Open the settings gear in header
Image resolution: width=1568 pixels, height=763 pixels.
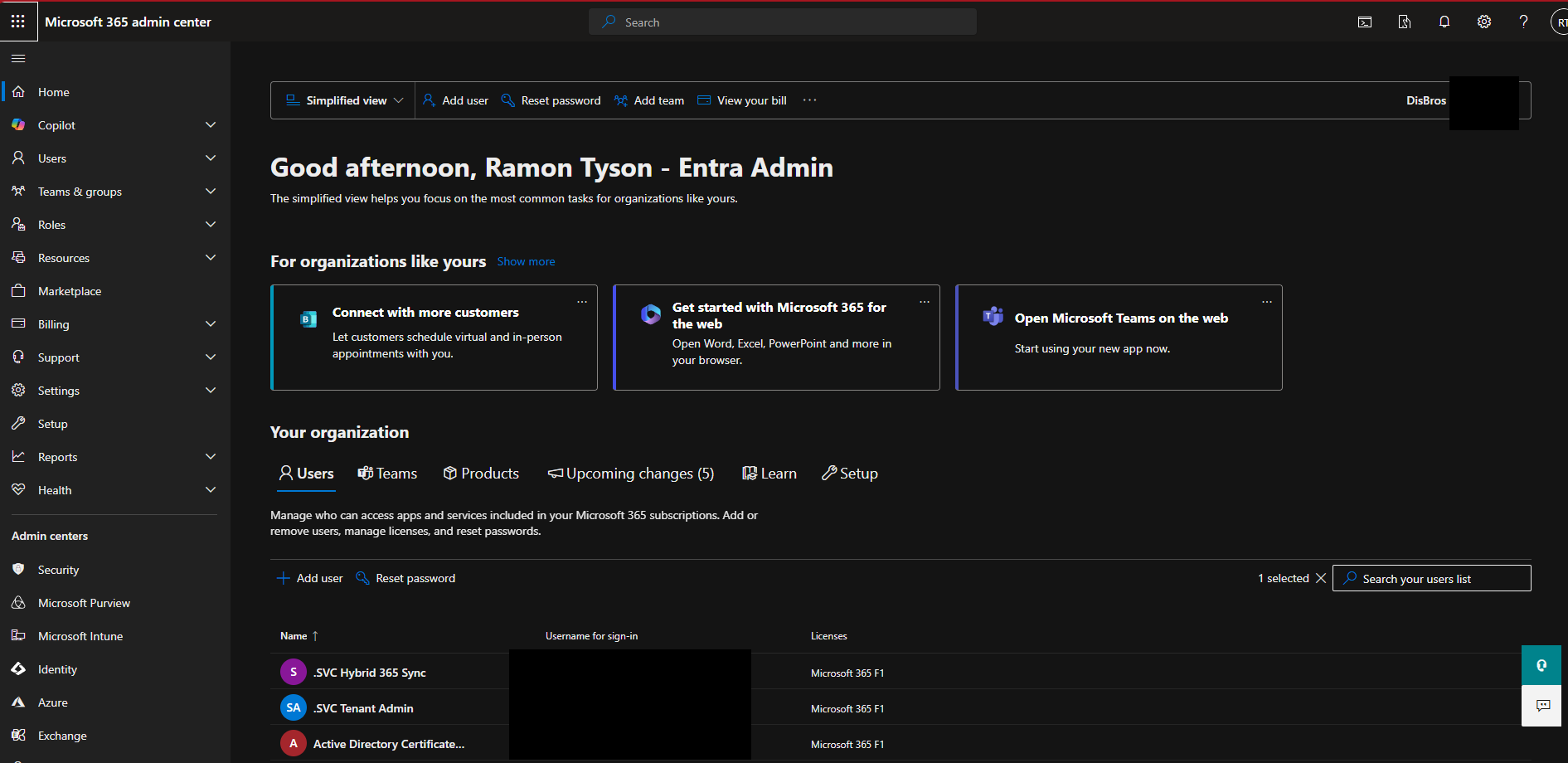pyautogui.click(x=1483, y=22)
